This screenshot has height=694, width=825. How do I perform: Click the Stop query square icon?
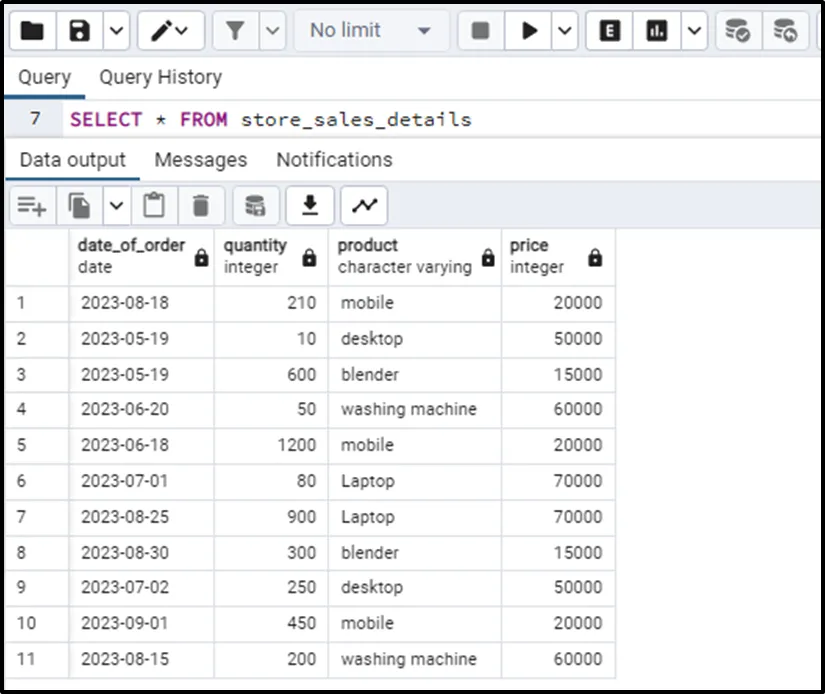(480, 31)
